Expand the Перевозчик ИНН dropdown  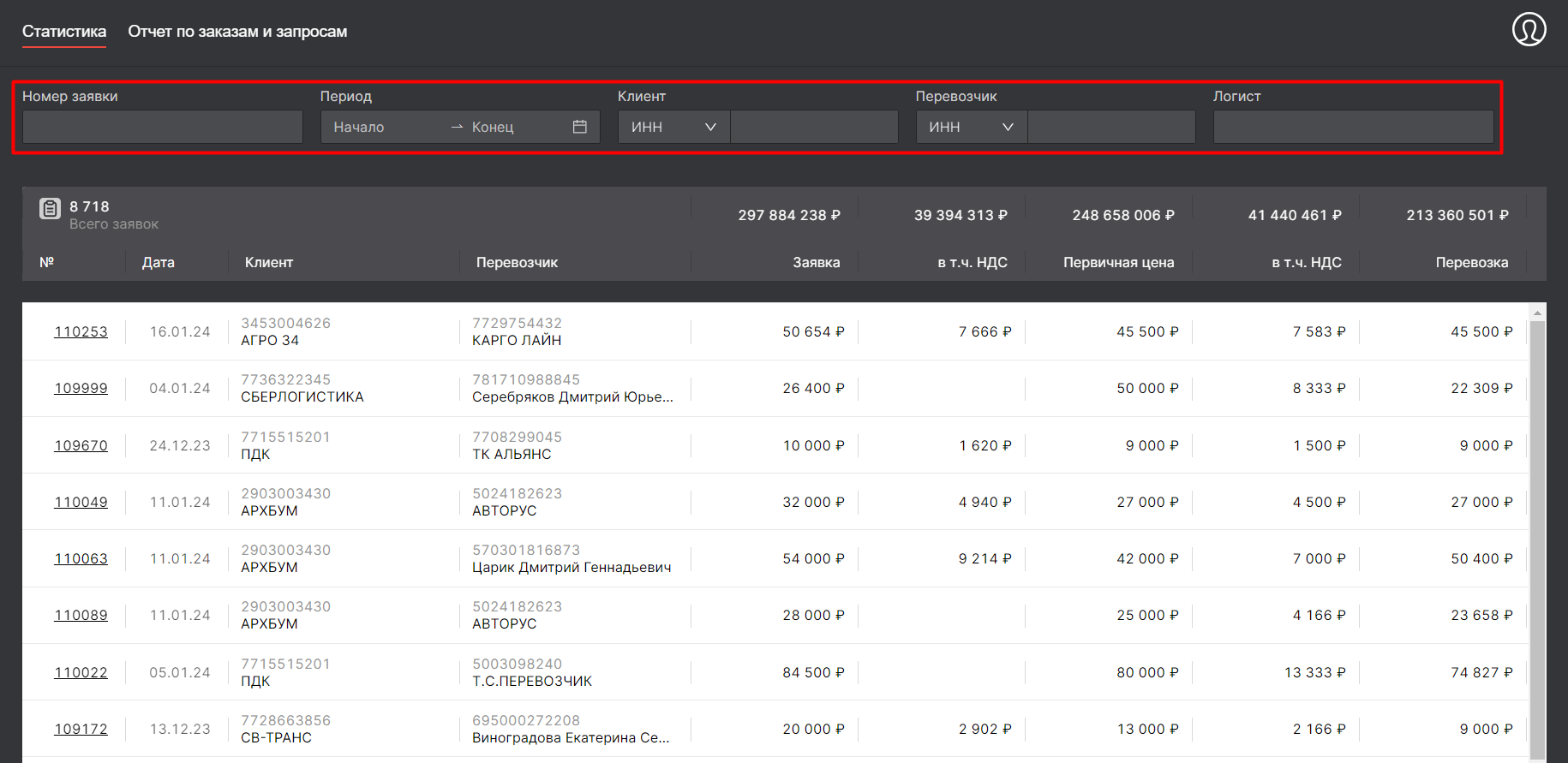[972, 127]
